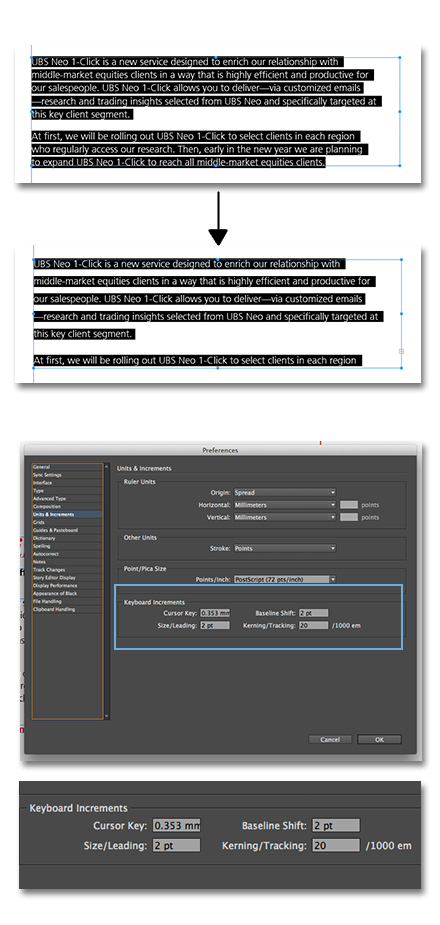Click the Kerning/Tracking field in Preferences dialog
Screen dimensions: 440x925
pos(313,625)
